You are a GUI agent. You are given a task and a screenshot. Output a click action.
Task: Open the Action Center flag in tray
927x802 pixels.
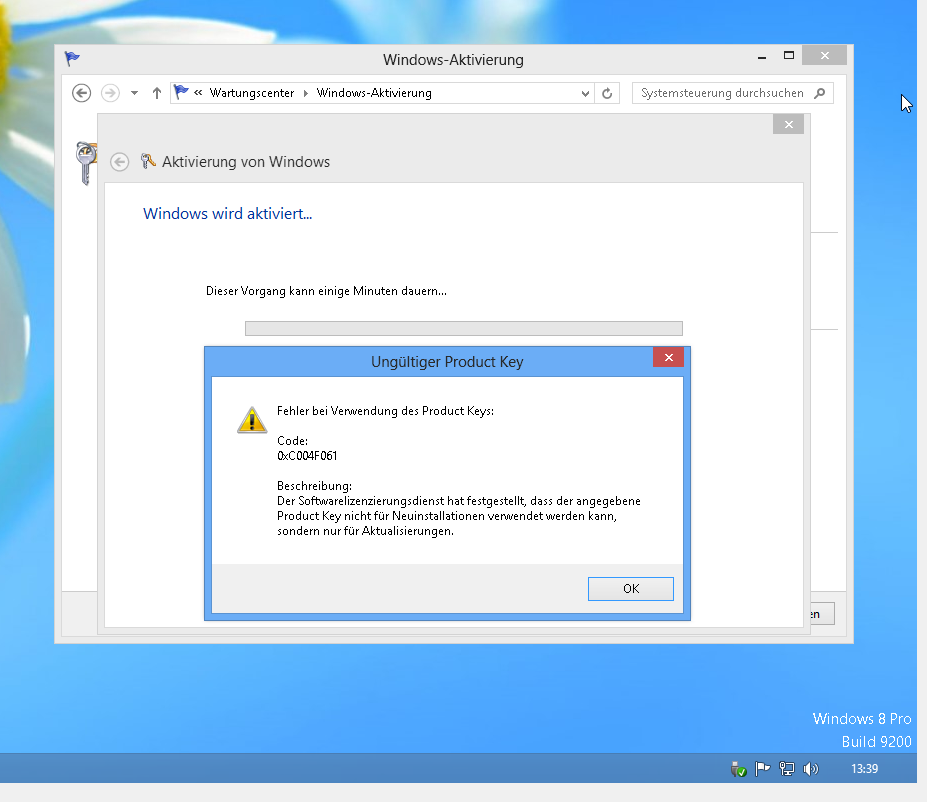click(x=762, y=769)
